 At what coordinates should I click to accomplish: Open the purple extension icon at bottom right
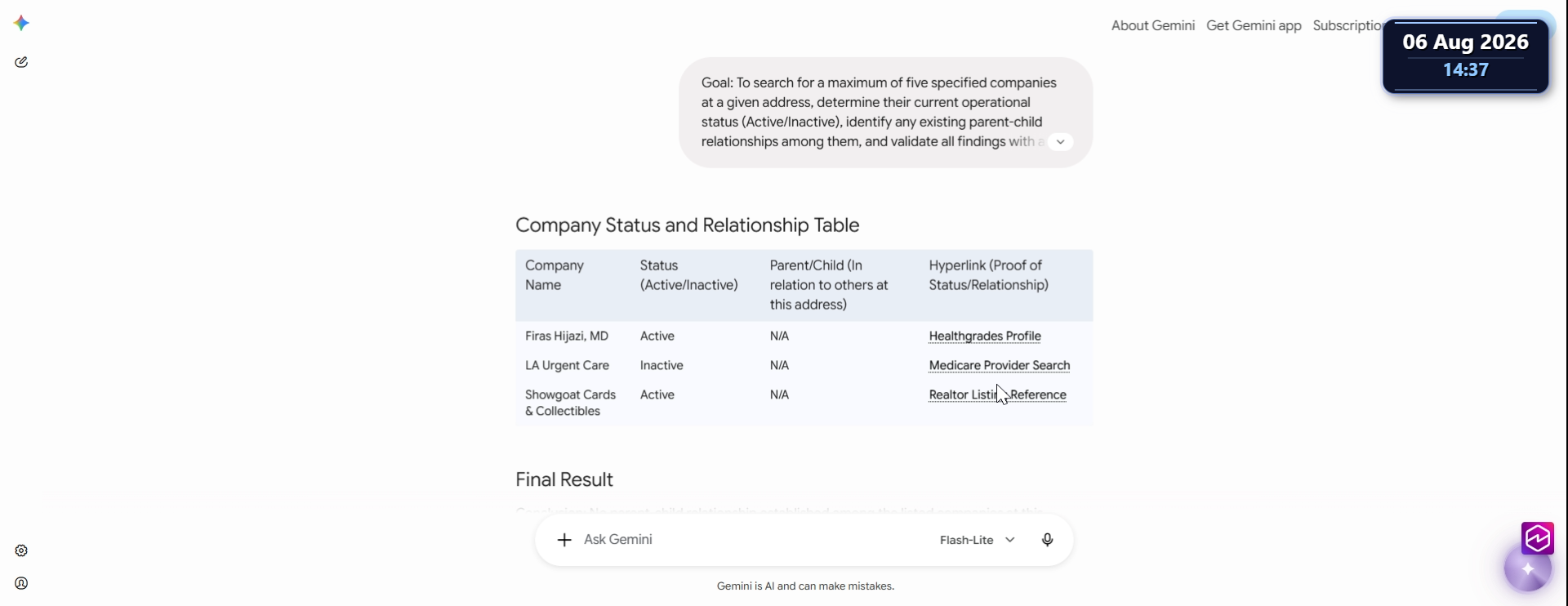pyautogui.click(x=1538, y=538)
